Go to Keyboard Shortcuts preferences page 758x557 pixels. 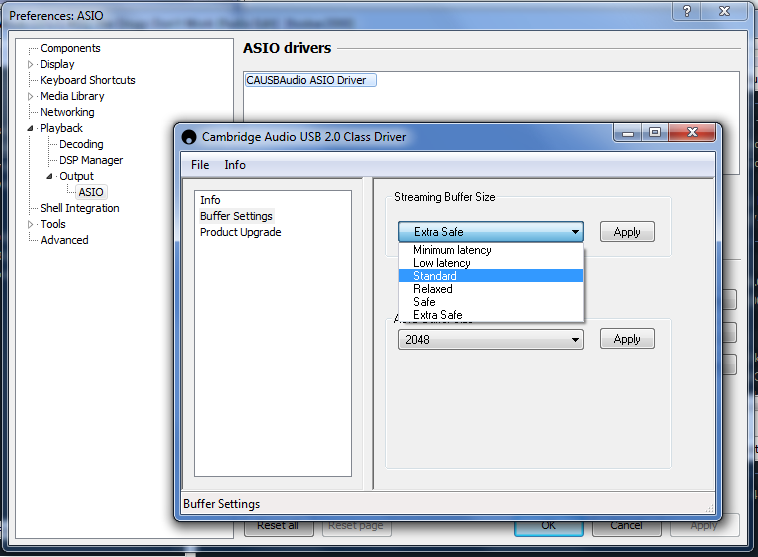88,80
